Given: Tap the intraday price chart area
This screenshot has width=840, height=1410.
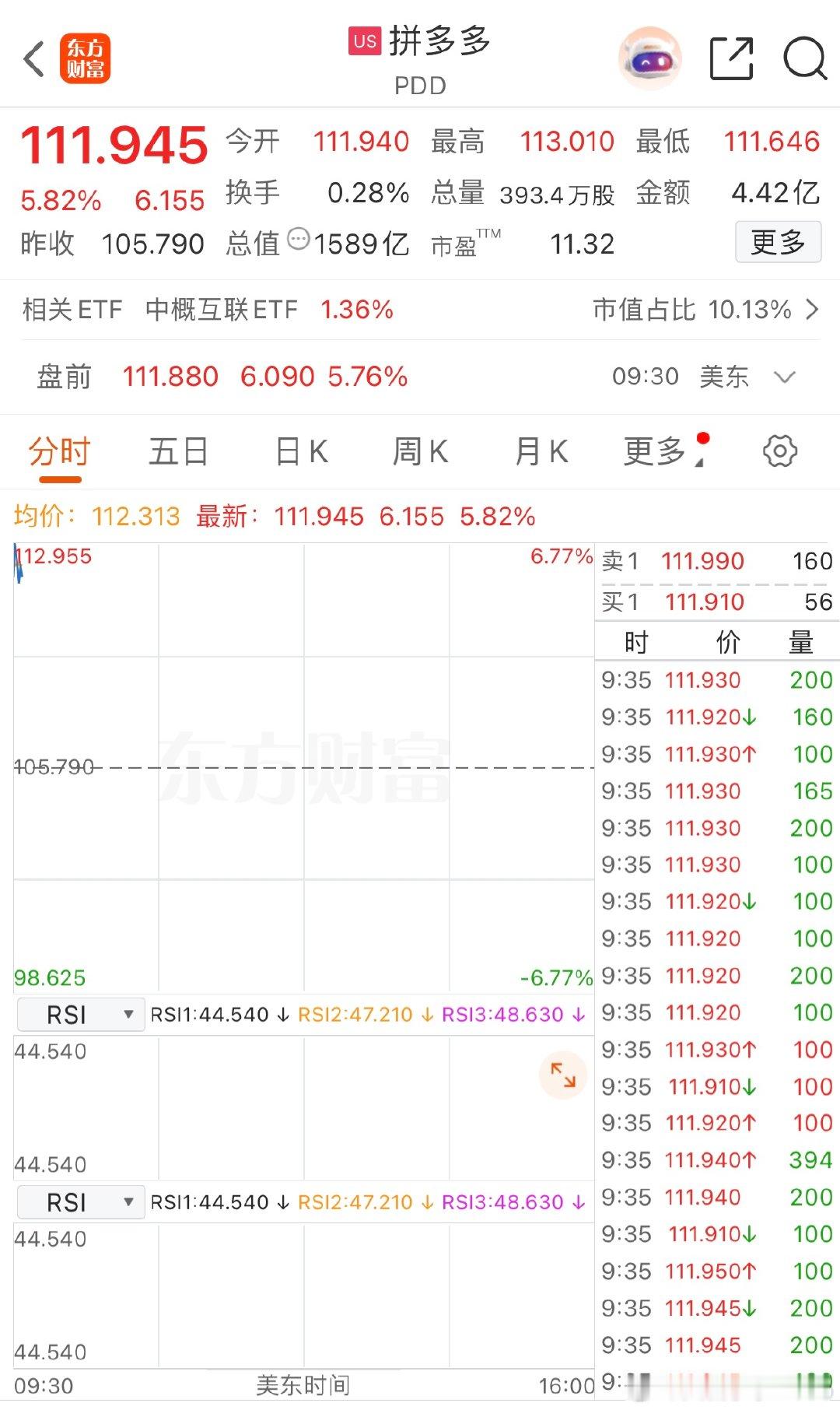Looking at the screenshot, I should (303, 767).
